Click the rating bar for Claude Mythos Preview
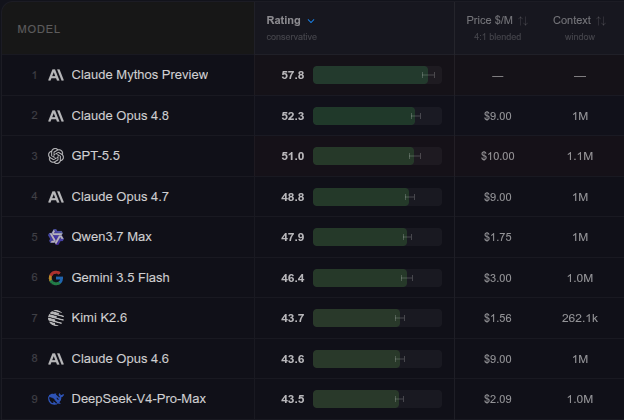 coord(377,75)
